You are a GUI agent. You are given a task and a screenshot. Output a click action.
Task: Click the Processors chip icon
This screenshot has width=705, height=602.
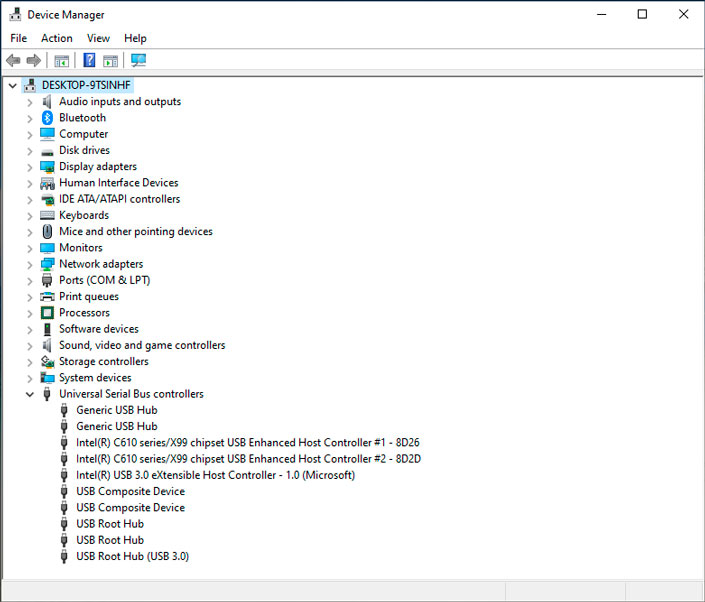[x=47, y=313]
